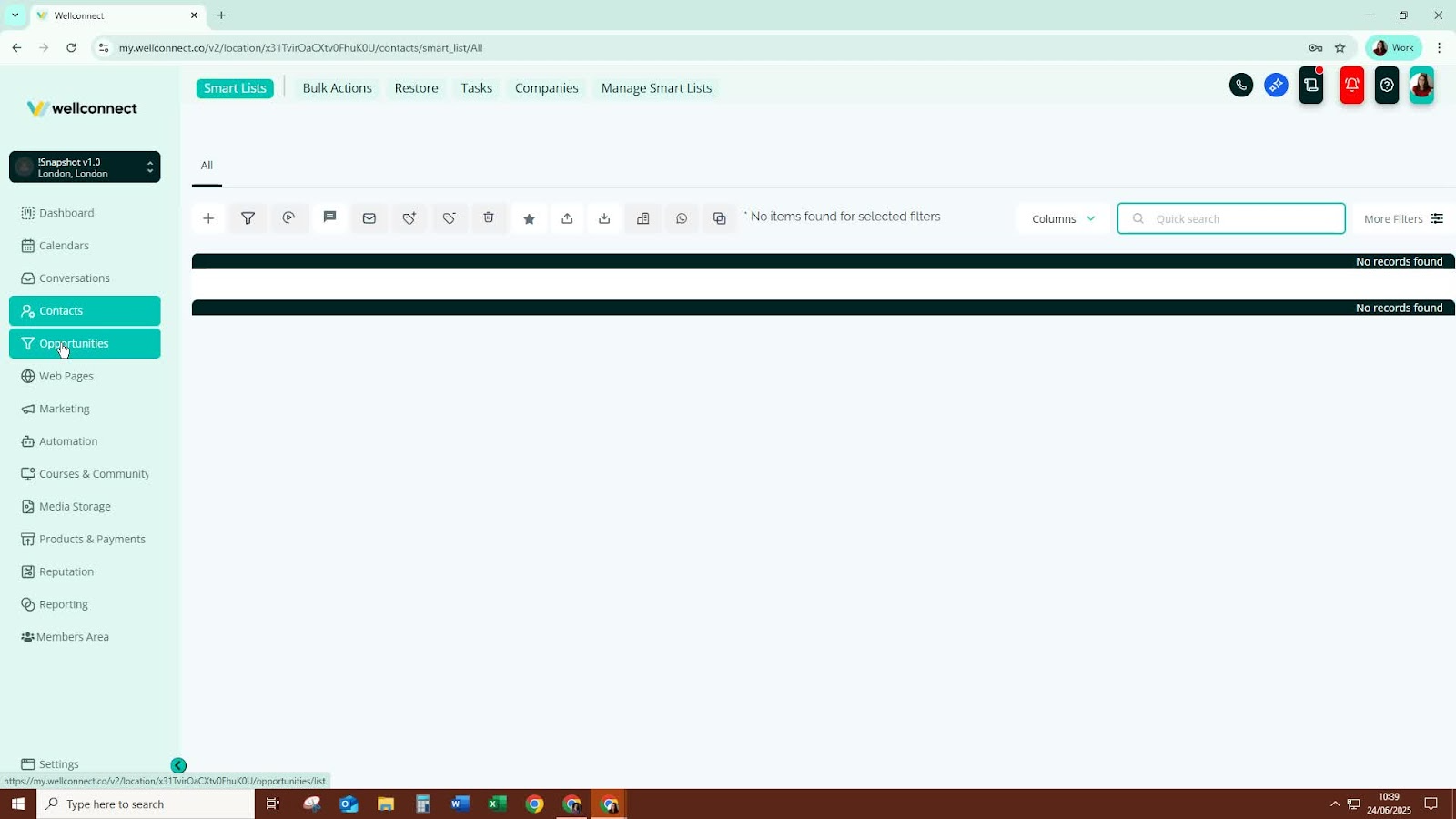Image resolution: width=1456 pixels, height=819 pixels.
Task: Open the help question mark icon
Action: click(x=1387, y=86)
